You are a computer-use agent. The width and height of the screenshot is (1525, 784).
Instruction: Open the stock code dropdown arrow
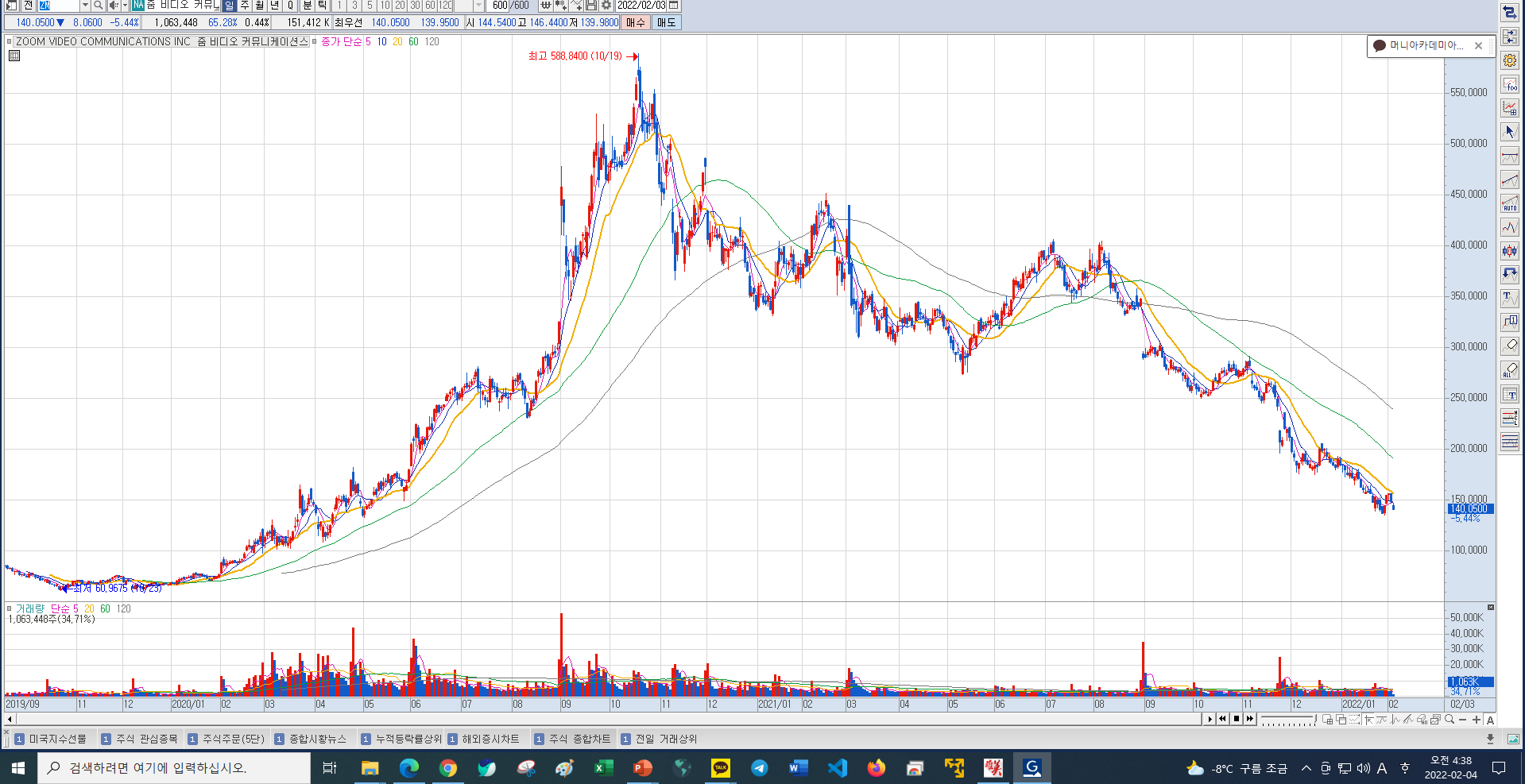pyautogui.click(x=85, y=6)
